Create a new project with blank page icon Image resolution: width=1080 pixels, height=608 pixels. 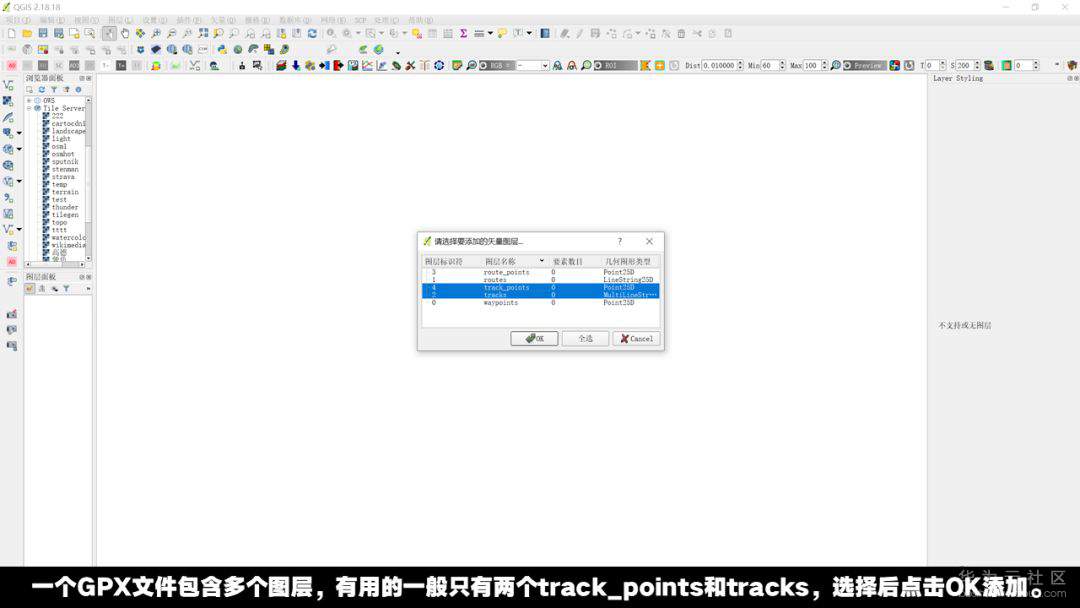point(12,33)
